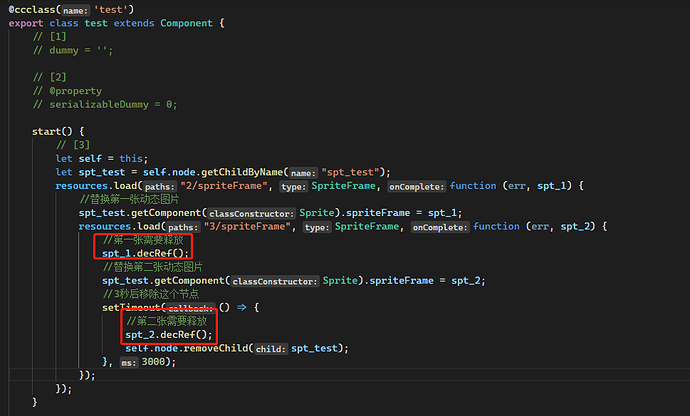Click the comment line // [2]
690x416 pixels.
point(49,77)
